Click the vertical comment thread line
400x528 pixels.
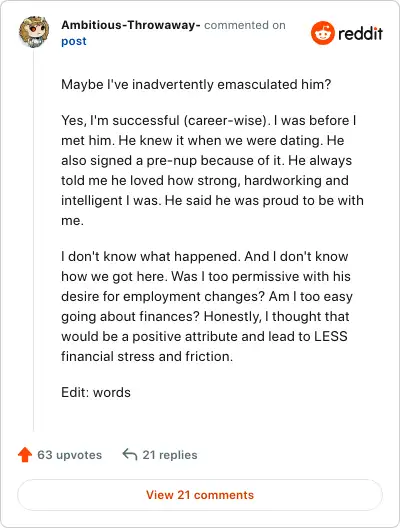coord(33,241)
